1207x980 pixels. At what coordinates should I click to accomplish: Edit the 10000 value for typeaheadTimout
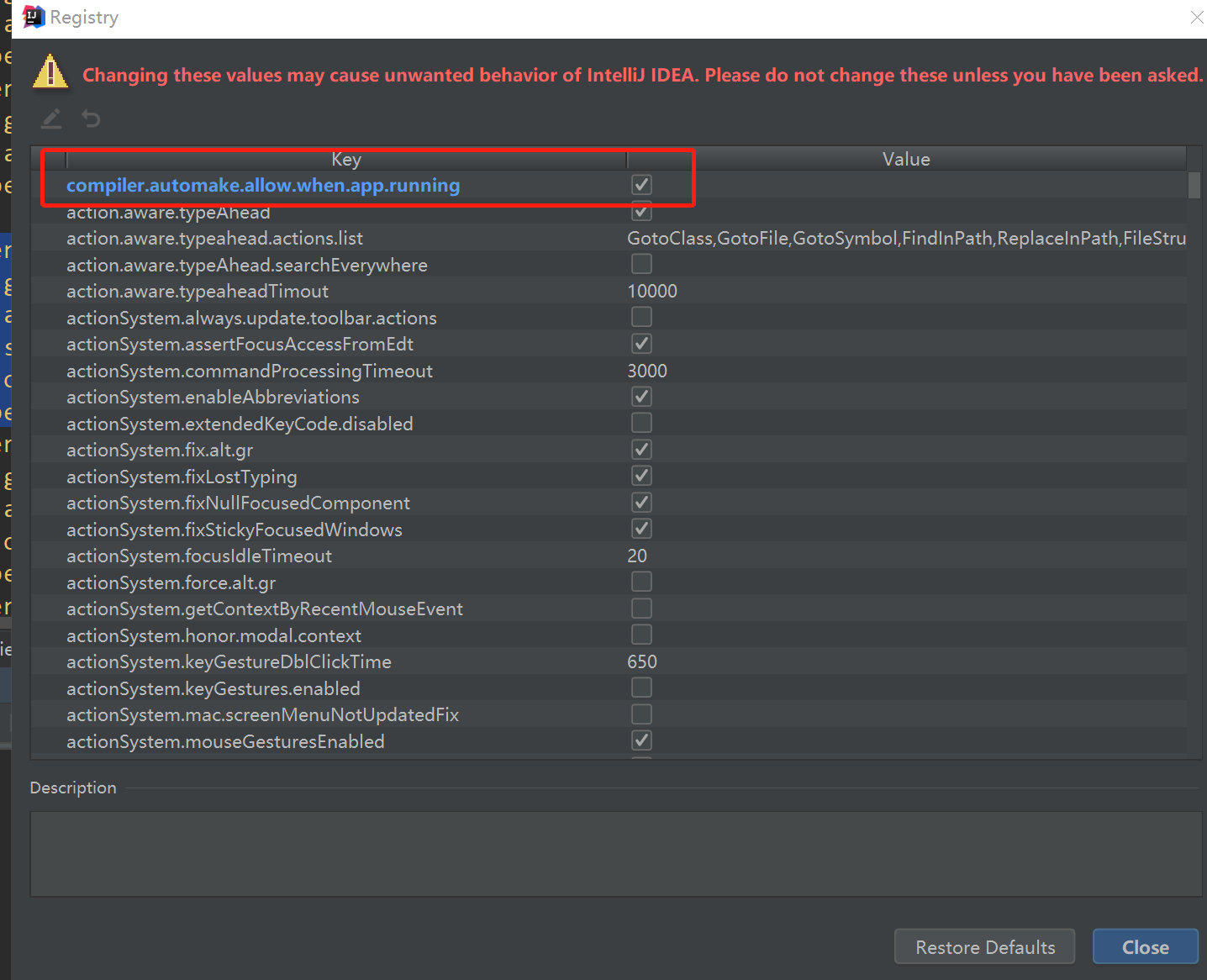point(652,291)
